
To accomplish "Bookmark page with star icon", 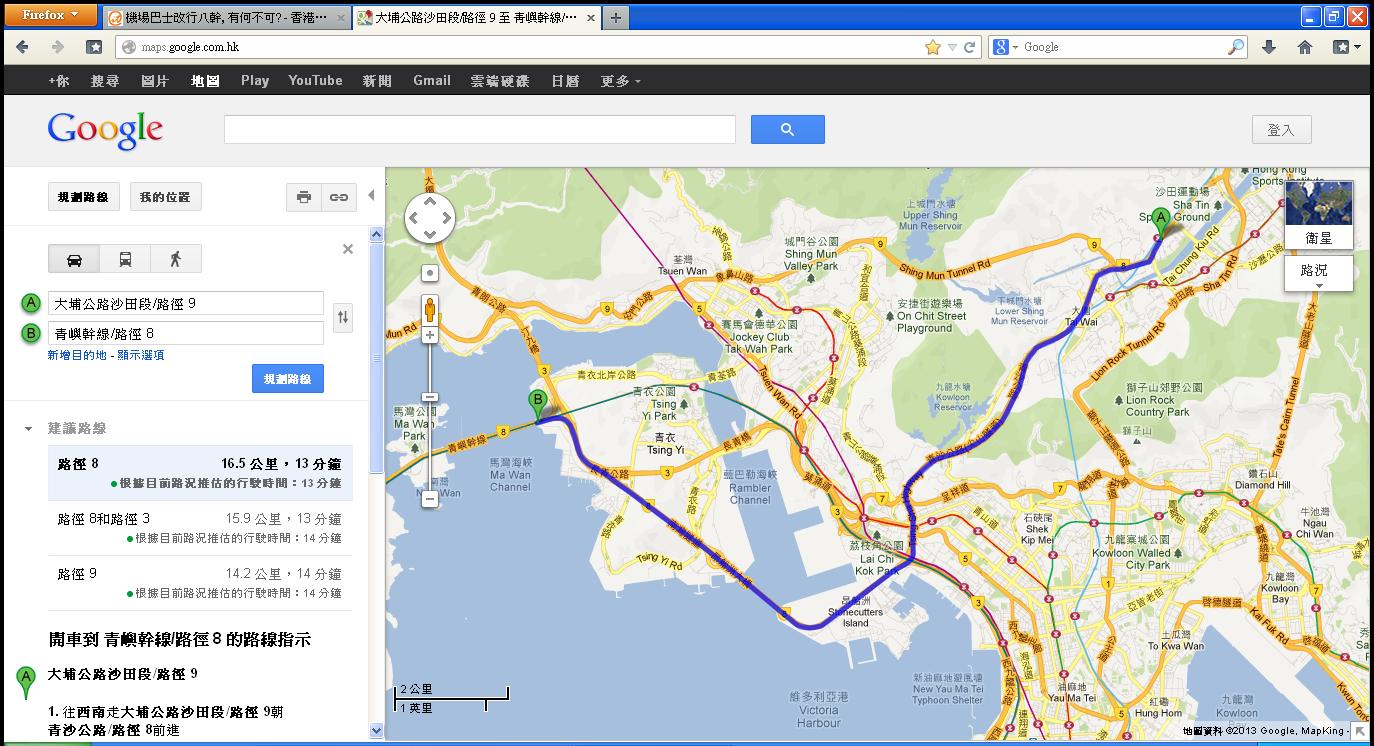I will click(x=932, y=47).
